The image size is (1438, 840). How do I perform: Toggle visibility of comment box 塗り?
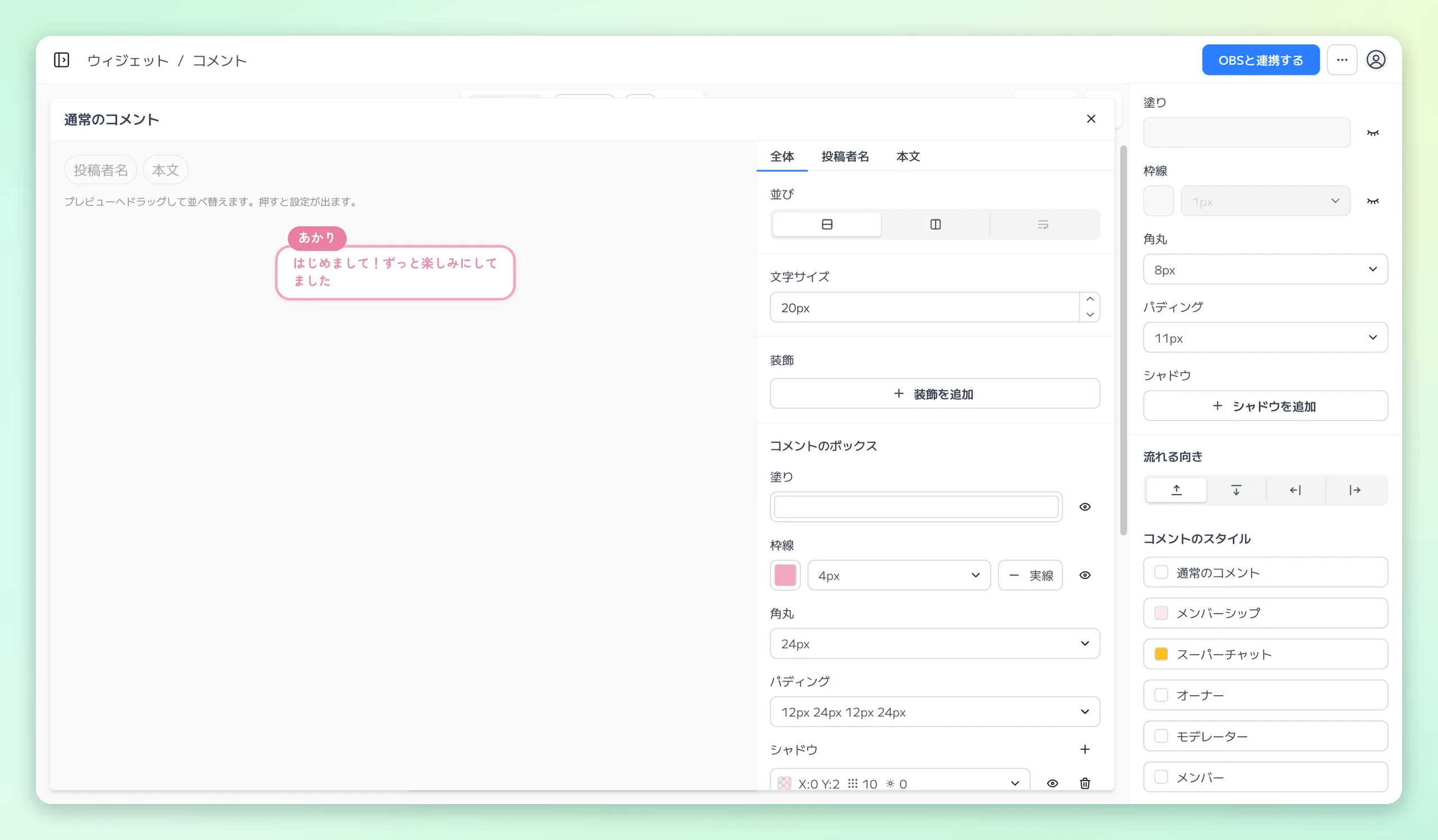pyautogui.click(x=1084, y=507)
